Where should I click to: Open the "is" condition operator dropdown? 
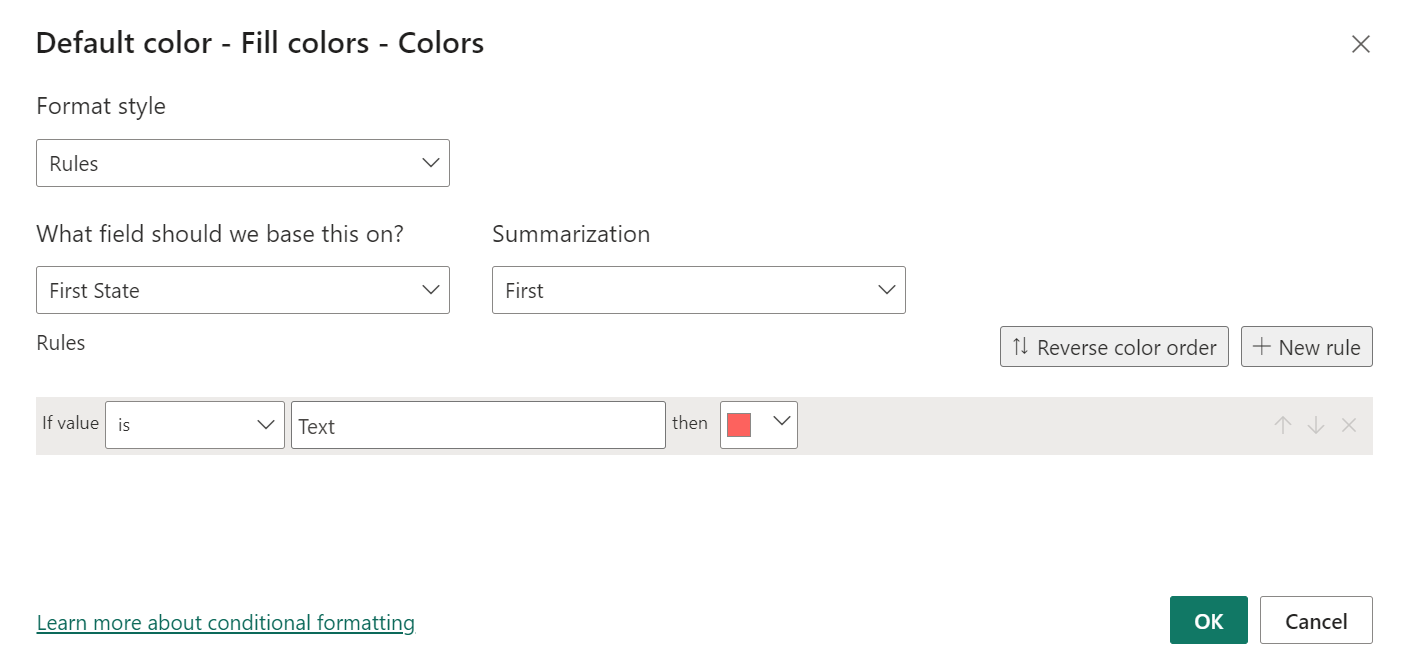194,425
